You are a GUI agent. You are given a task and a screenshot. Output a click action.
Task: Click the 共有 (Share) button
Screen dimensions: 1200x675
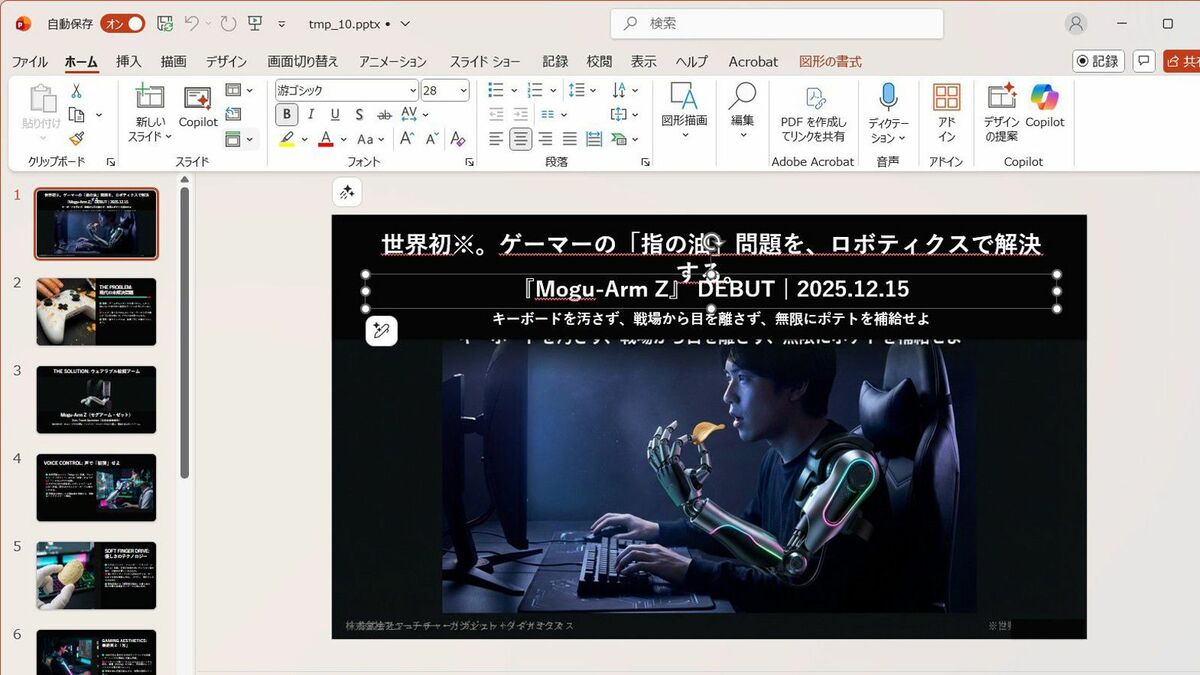coord(1184,61)
